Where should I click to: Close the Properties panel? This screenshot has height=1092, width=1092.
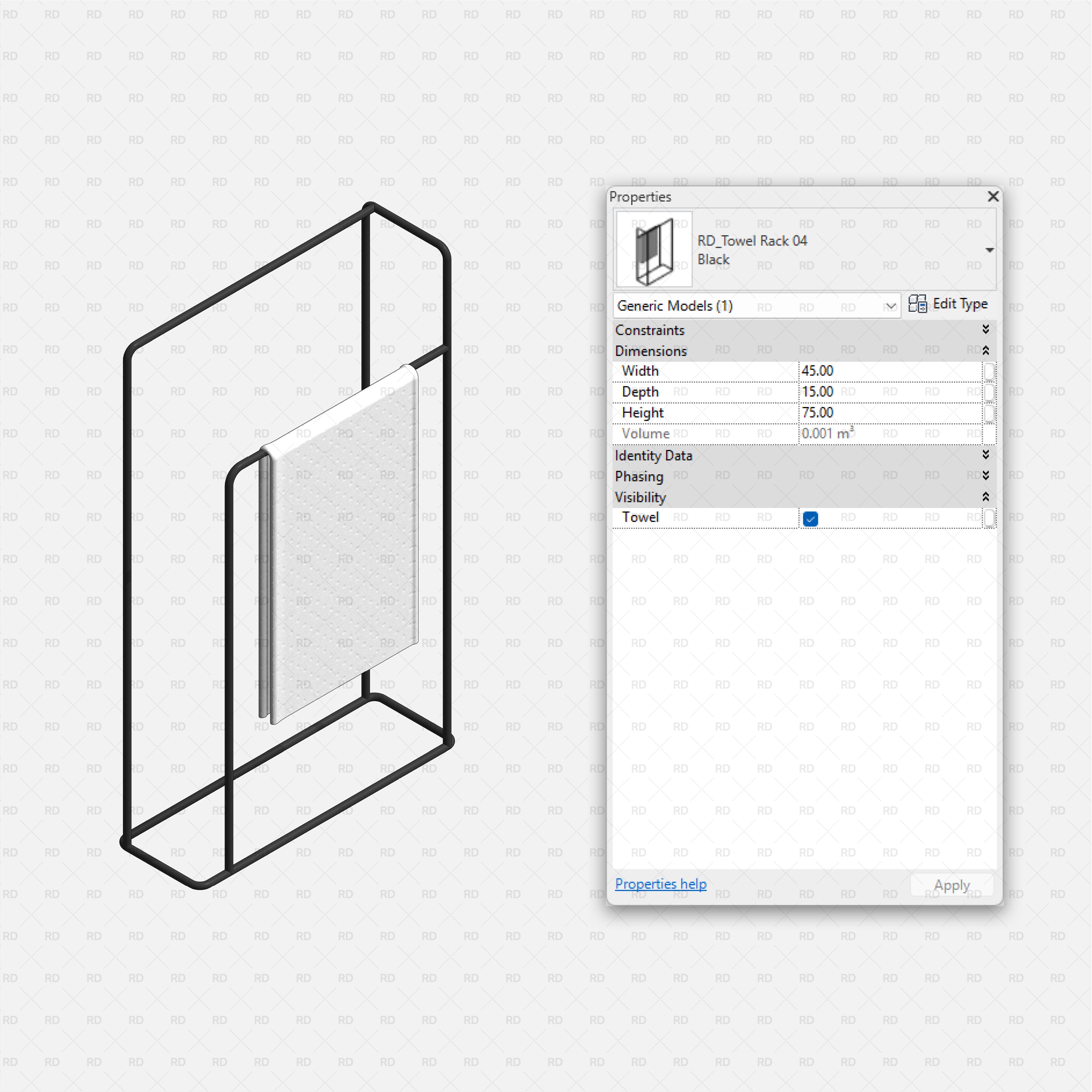click(x=993, y=196)
